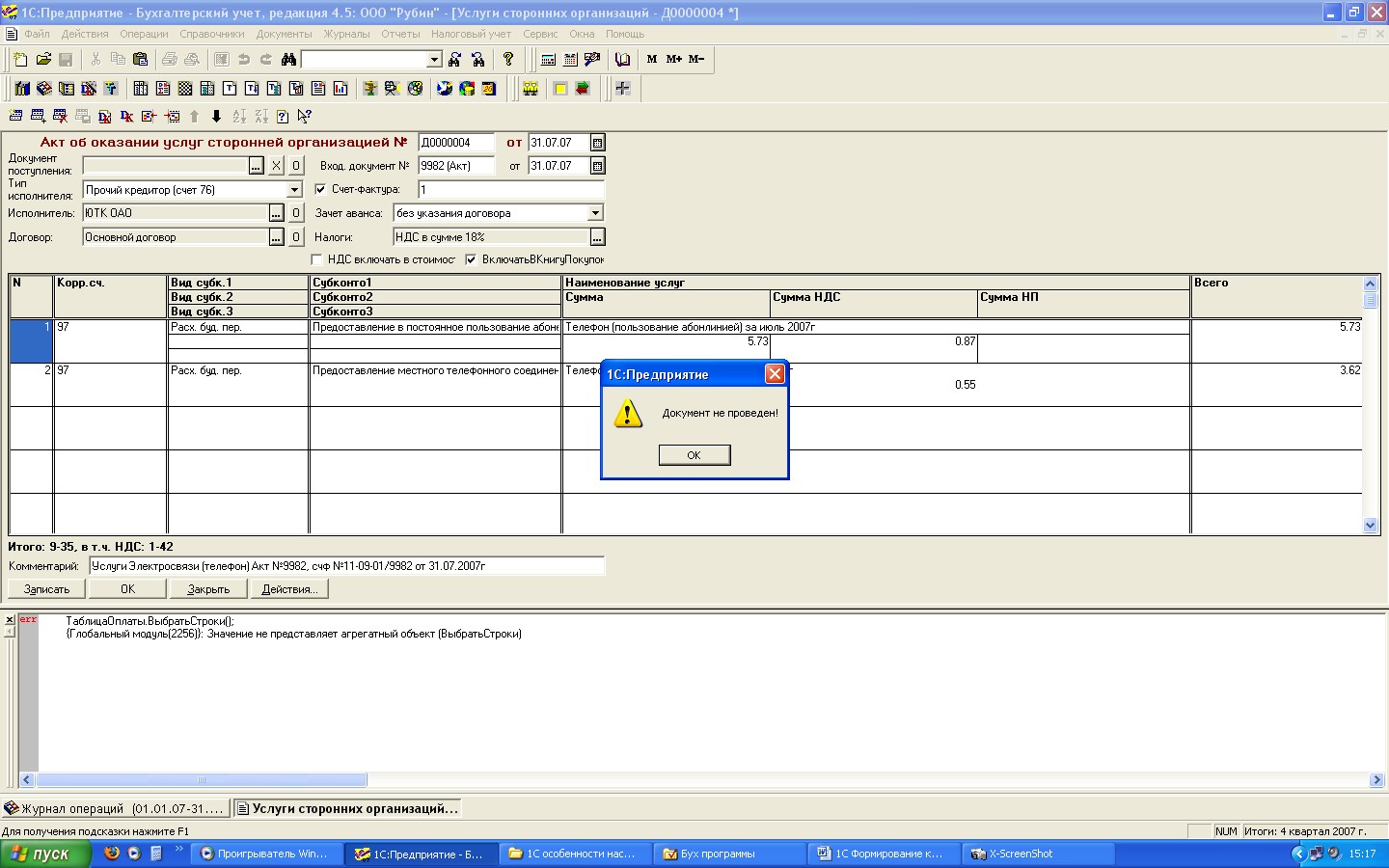Open the search combo box dropdown arrow

434,60
